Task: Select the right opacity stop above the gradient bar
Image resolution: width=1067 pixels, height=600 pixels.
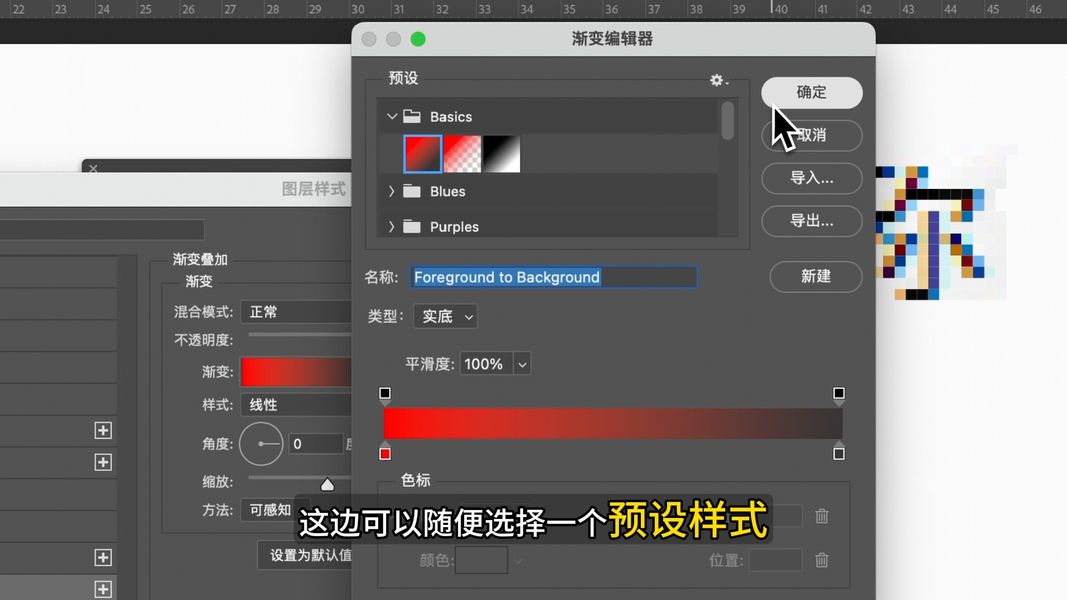Action: (x=839, y=395)
